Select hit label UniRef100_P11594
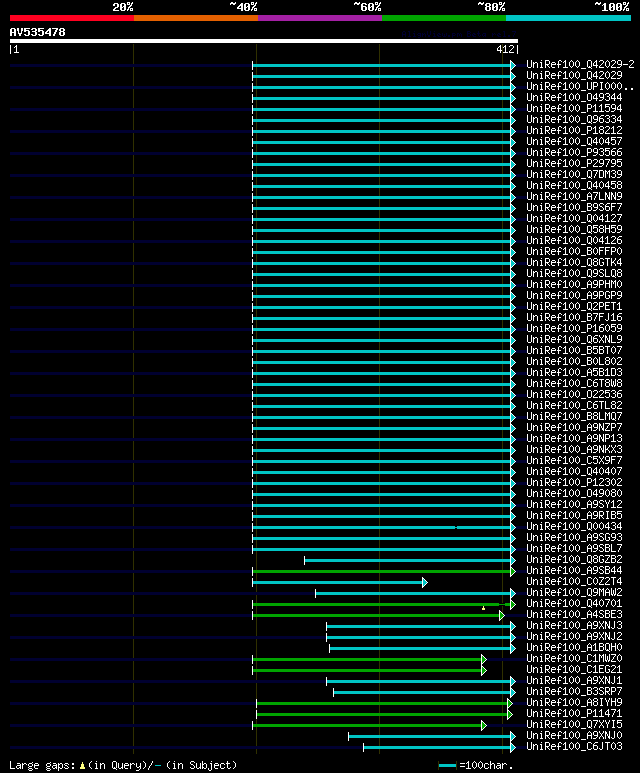 point(574,108)
